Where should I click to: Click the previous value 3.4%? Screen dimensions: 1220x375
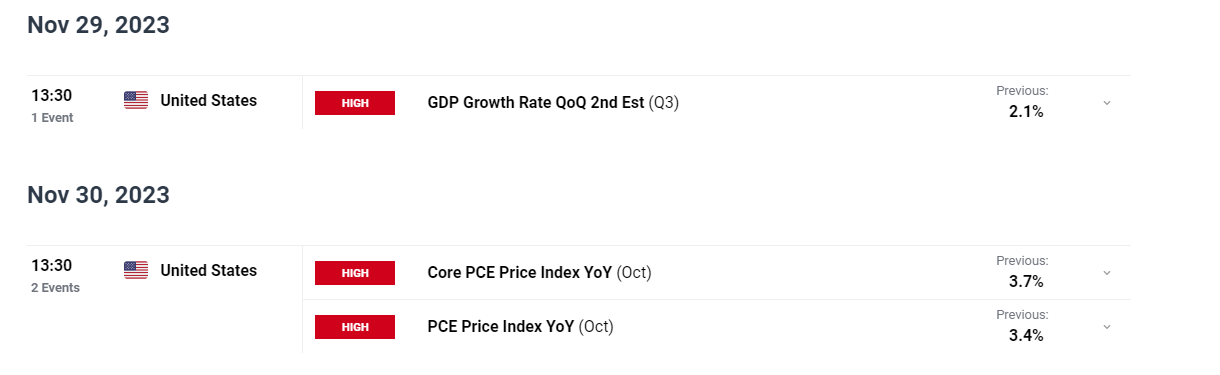[1026, 336]
